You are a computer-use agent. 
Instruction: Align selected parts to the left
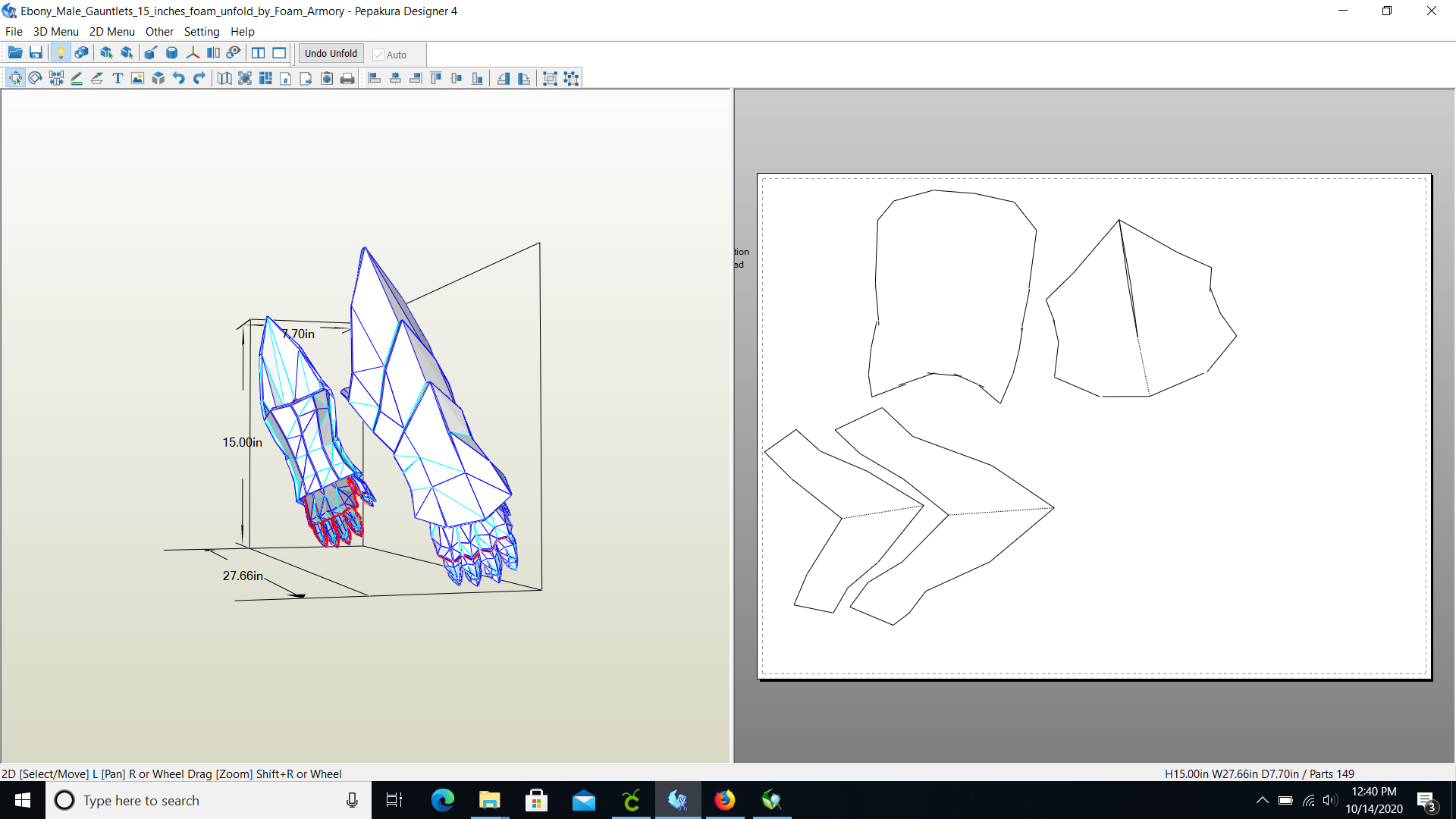point(374,77)
